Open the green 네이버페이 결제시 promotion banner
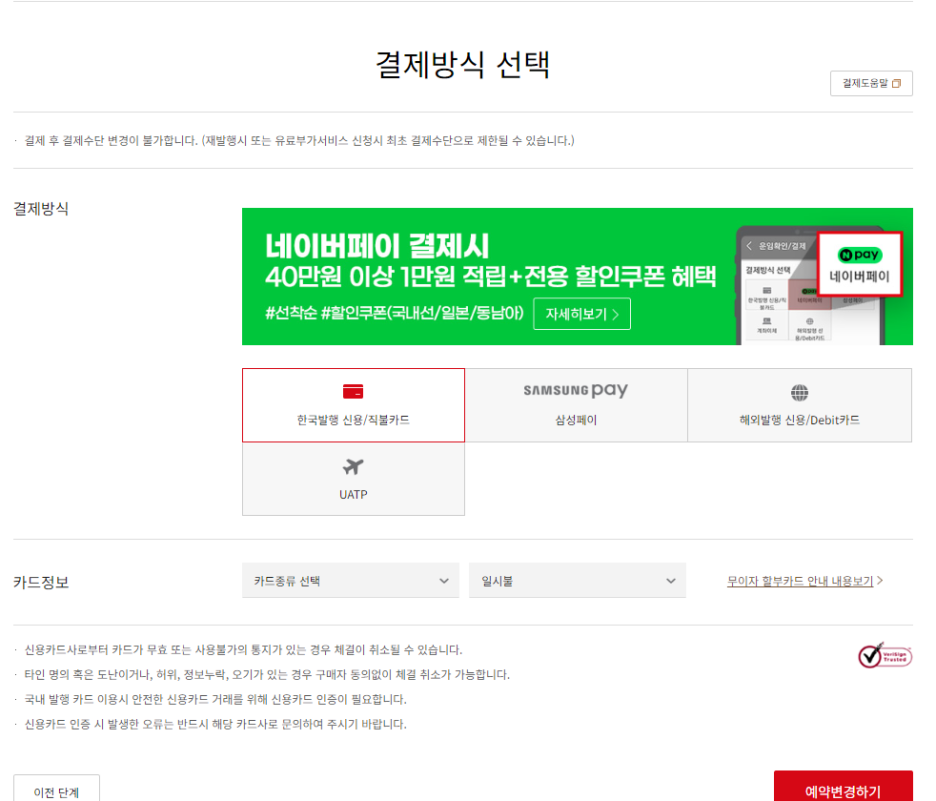Image resolution: width=936 pixels, height=801 pixels. click(577, 276)
